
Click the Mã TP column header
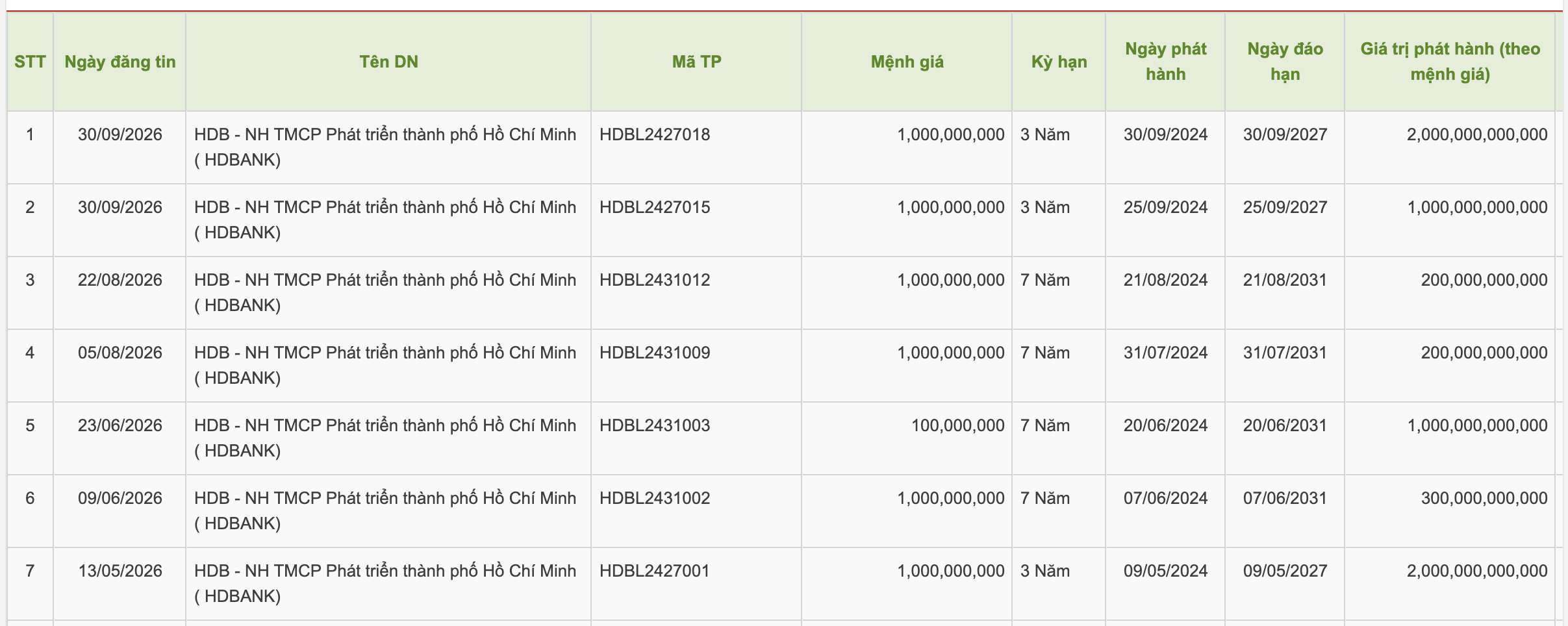click(x=696, y=62)
